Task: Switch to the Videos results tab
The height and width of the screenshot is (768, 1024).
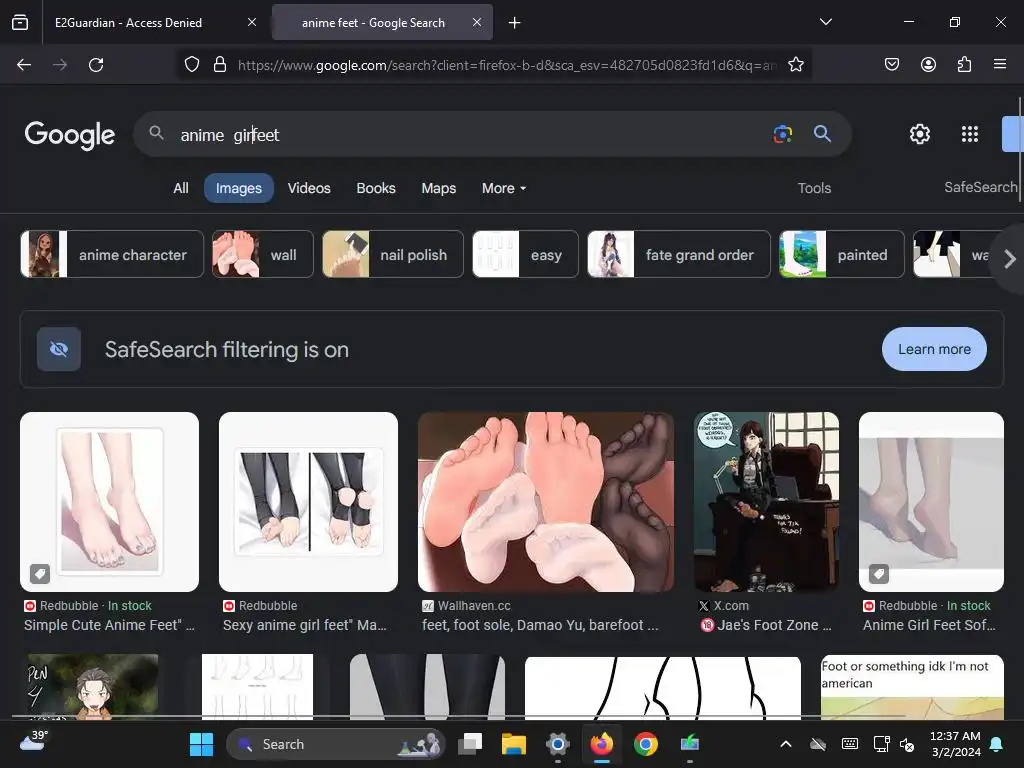Action: 309,188
